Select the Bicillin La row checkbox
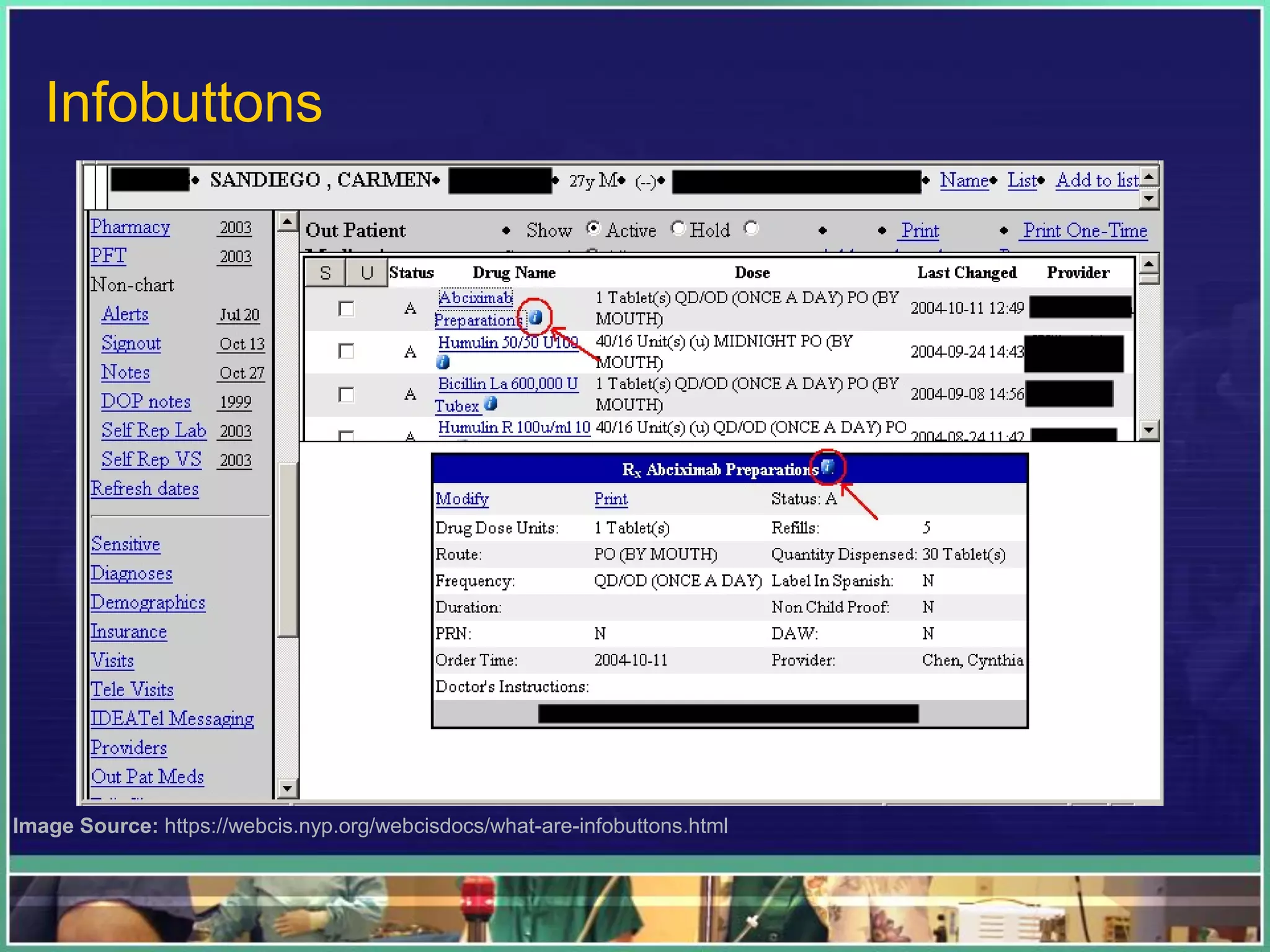 pyautogui.click(x=346, y=394)
